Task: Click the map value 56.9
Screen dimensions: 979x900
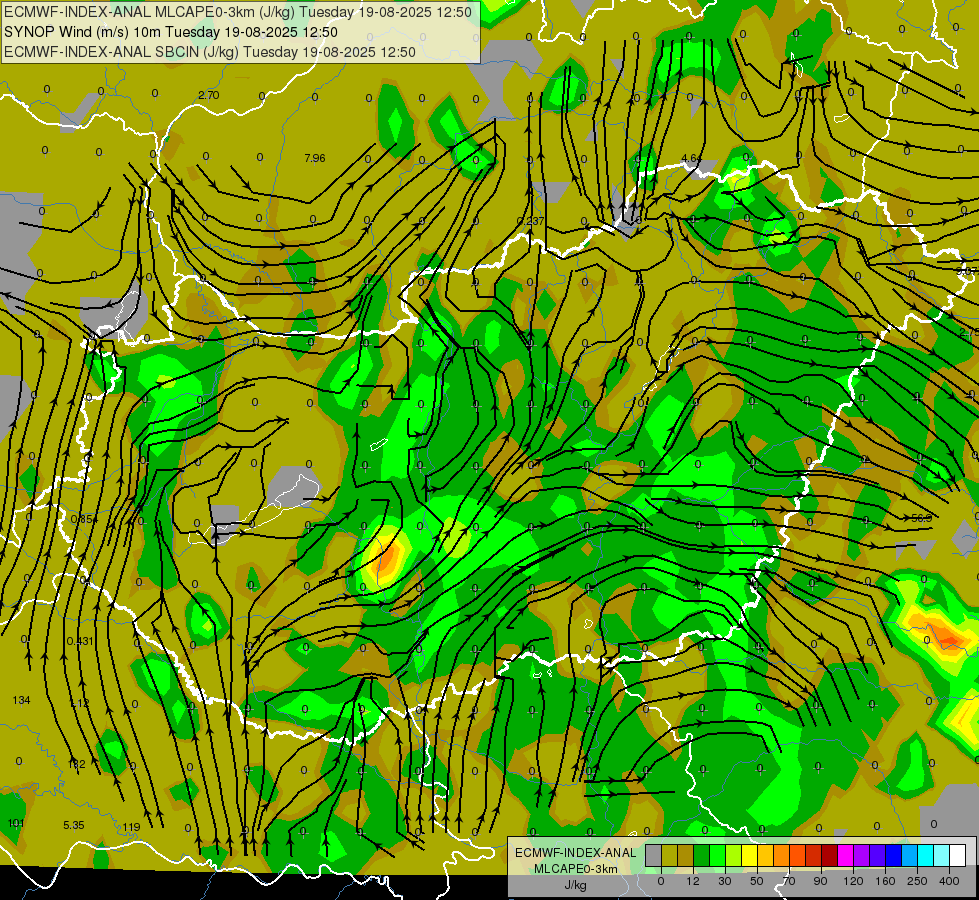Action: click(x=922, y=518)
